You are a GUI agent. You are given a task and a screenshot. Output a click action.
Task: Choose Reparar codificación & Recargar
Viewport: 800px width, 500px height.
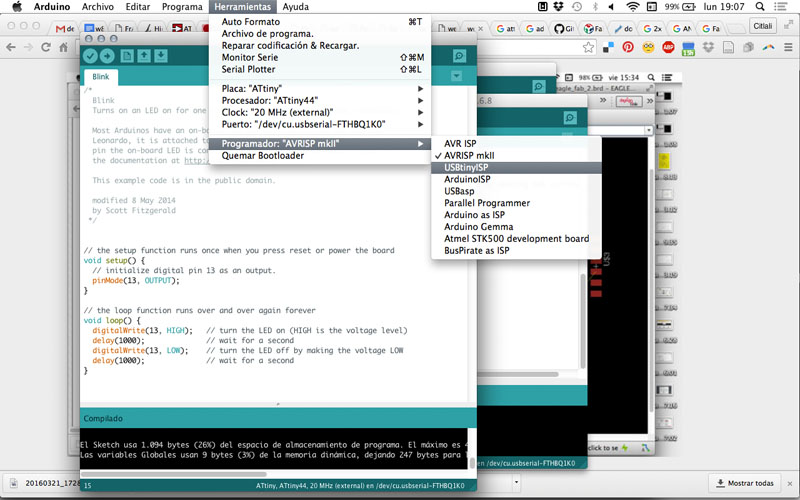tap(320, 45)
